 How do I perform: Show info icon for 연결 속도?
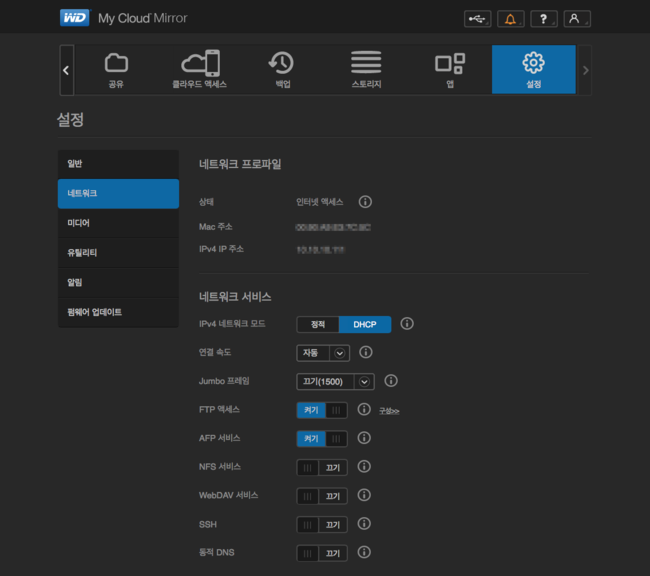point(366,352)
